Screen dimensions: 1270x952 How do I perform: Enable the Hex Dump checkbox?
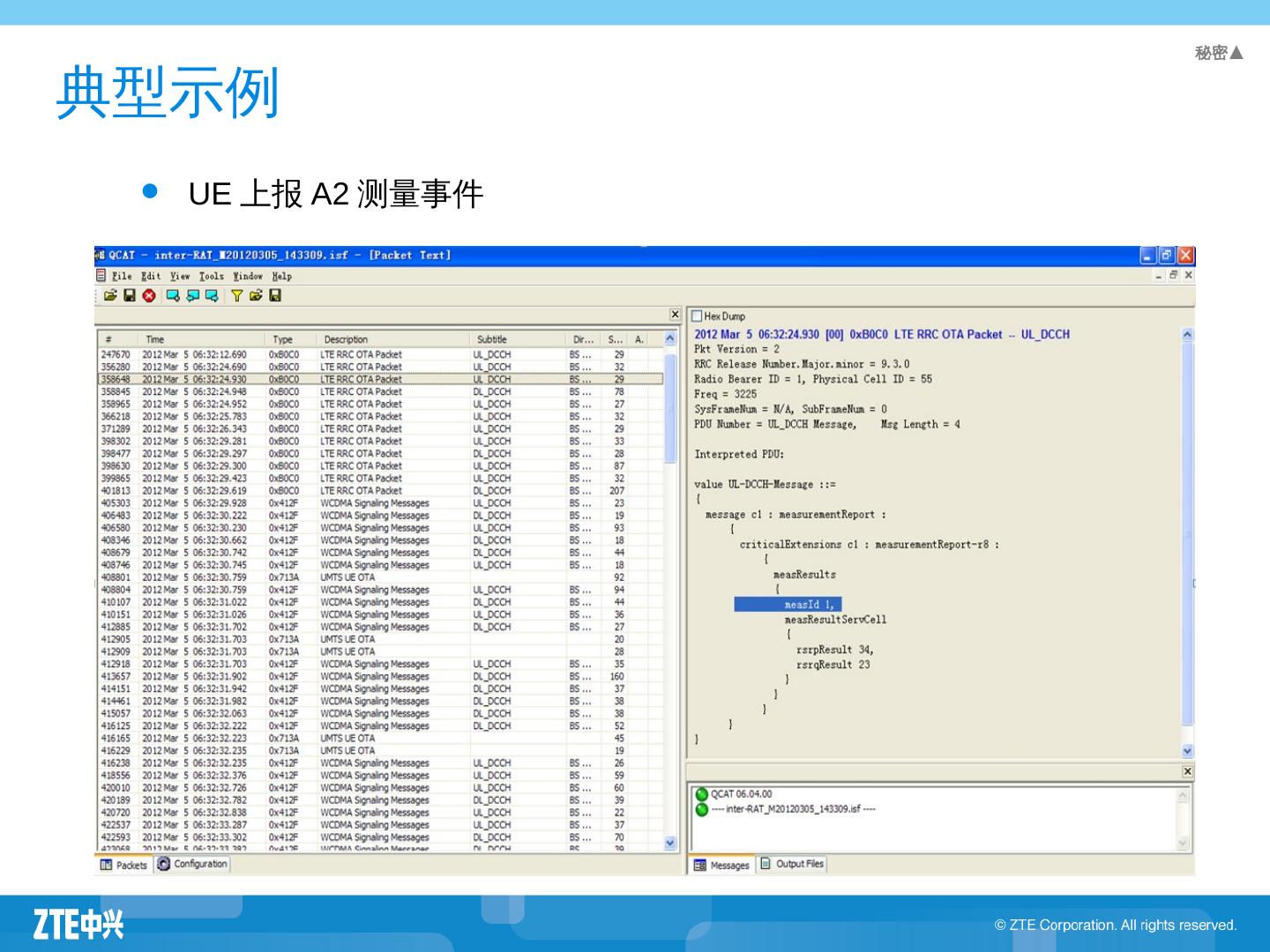[x=697, y=316]
